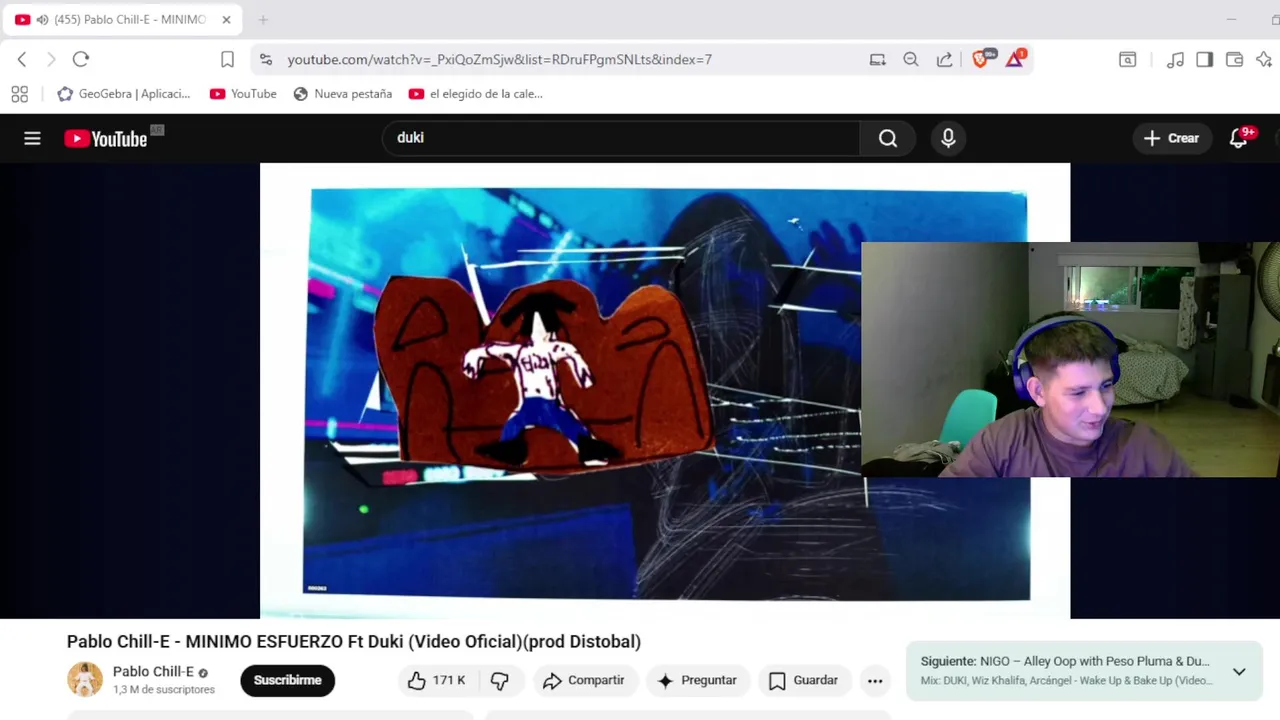This screenshot has width=1280, height=720.
Task: Click the install app icon in address bar
Action: [877, 60]
